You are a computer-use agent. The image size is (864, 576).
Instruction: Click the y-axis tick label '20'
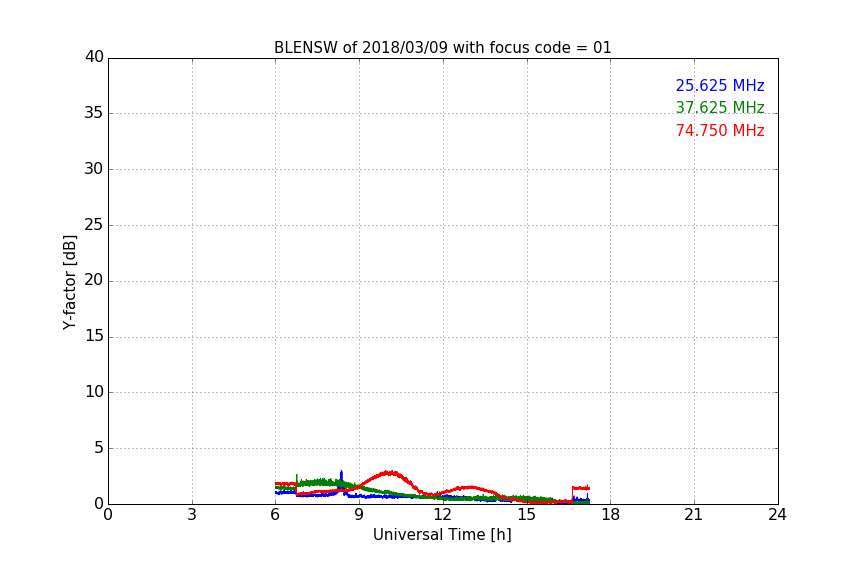(94, 280)
